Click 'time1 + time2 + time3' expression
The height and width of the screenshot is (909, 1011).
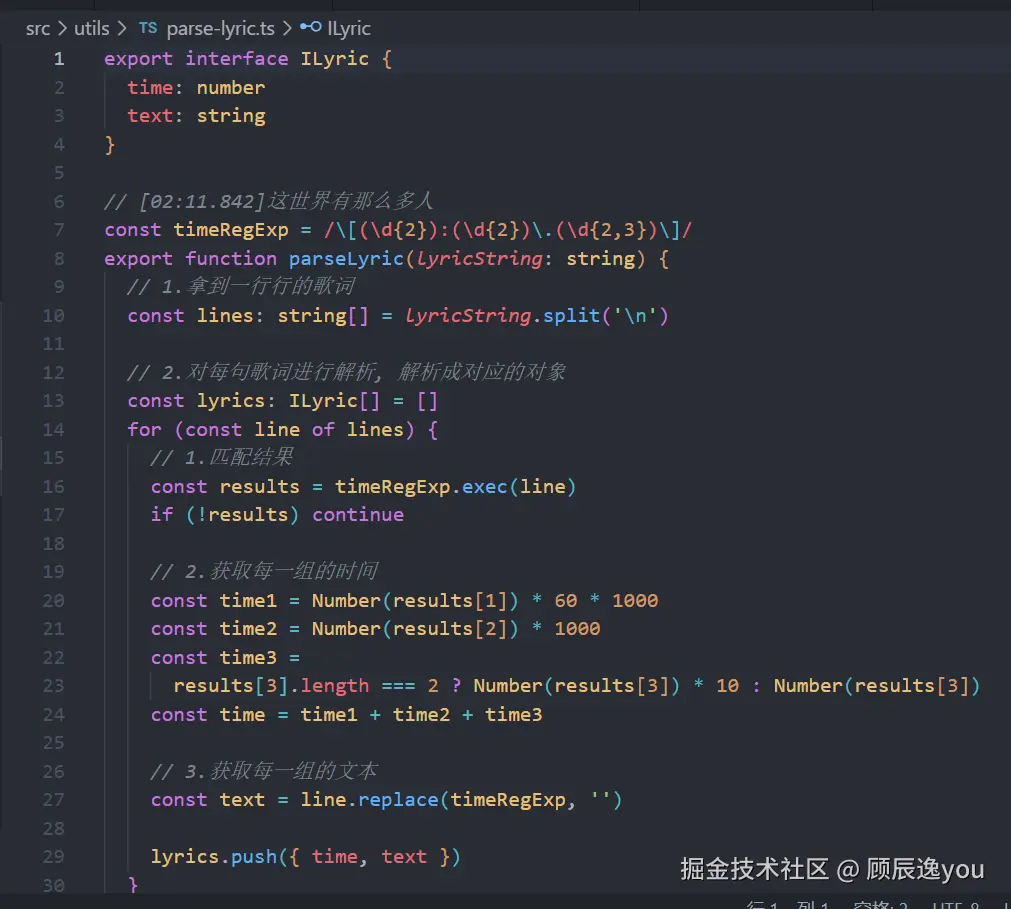pyautogui.click(x=421, y=715)
